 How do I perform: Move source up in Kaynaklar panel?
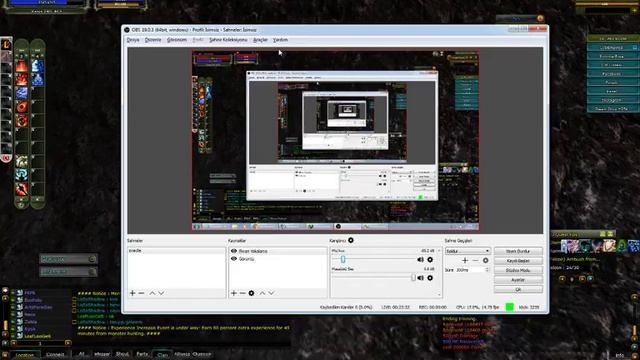pos(262,293)
